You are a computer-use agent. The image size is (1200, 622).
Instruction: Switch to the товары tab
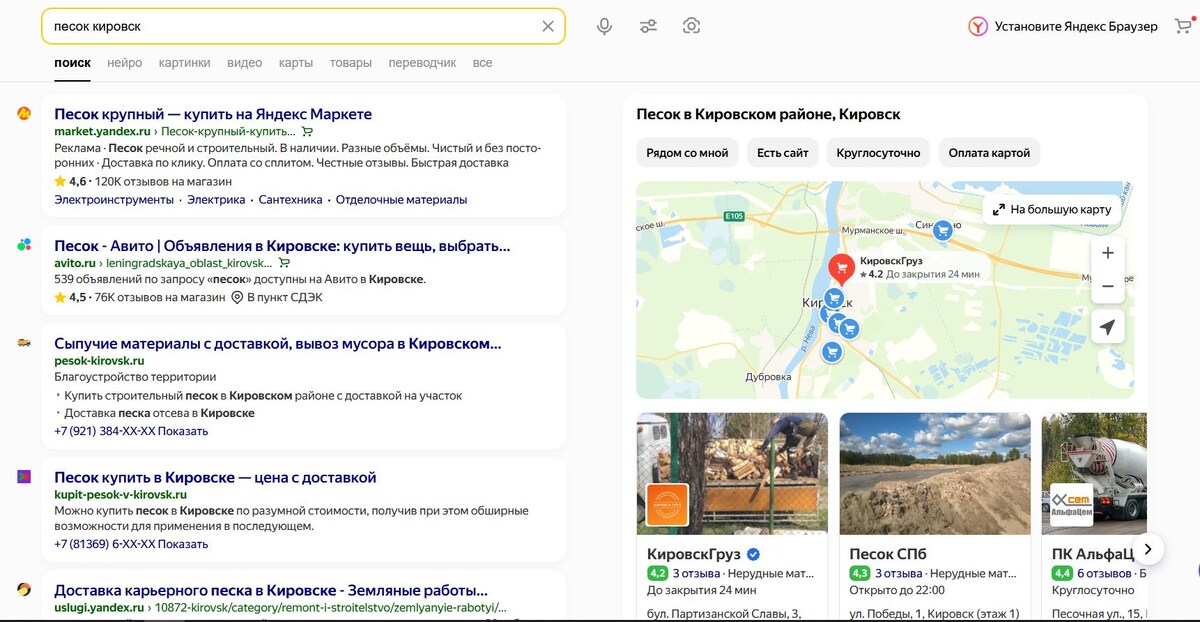(351, 63)
